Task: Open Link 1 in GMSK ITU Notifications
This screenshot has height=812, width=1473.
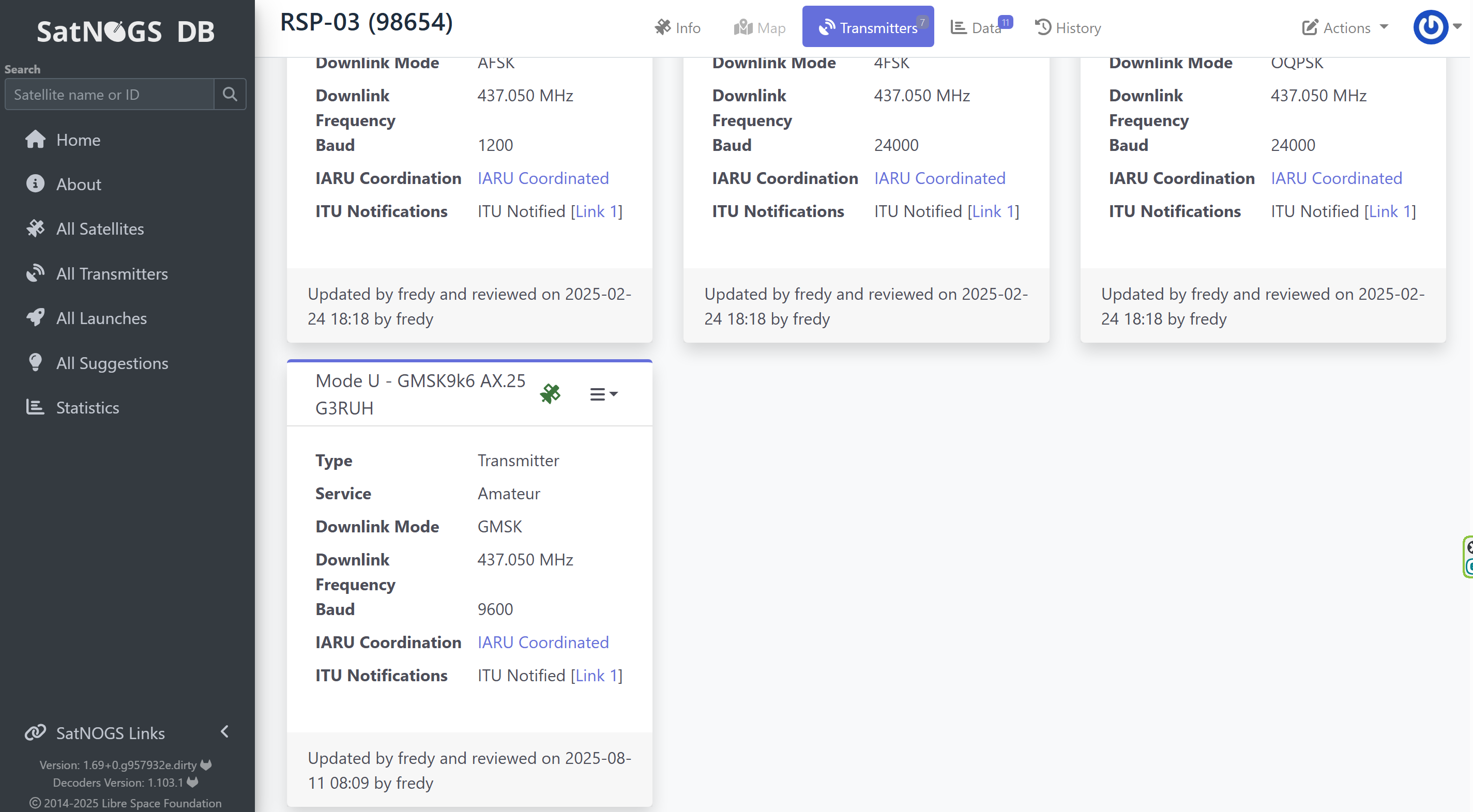Action: click(x=596, y=676)
